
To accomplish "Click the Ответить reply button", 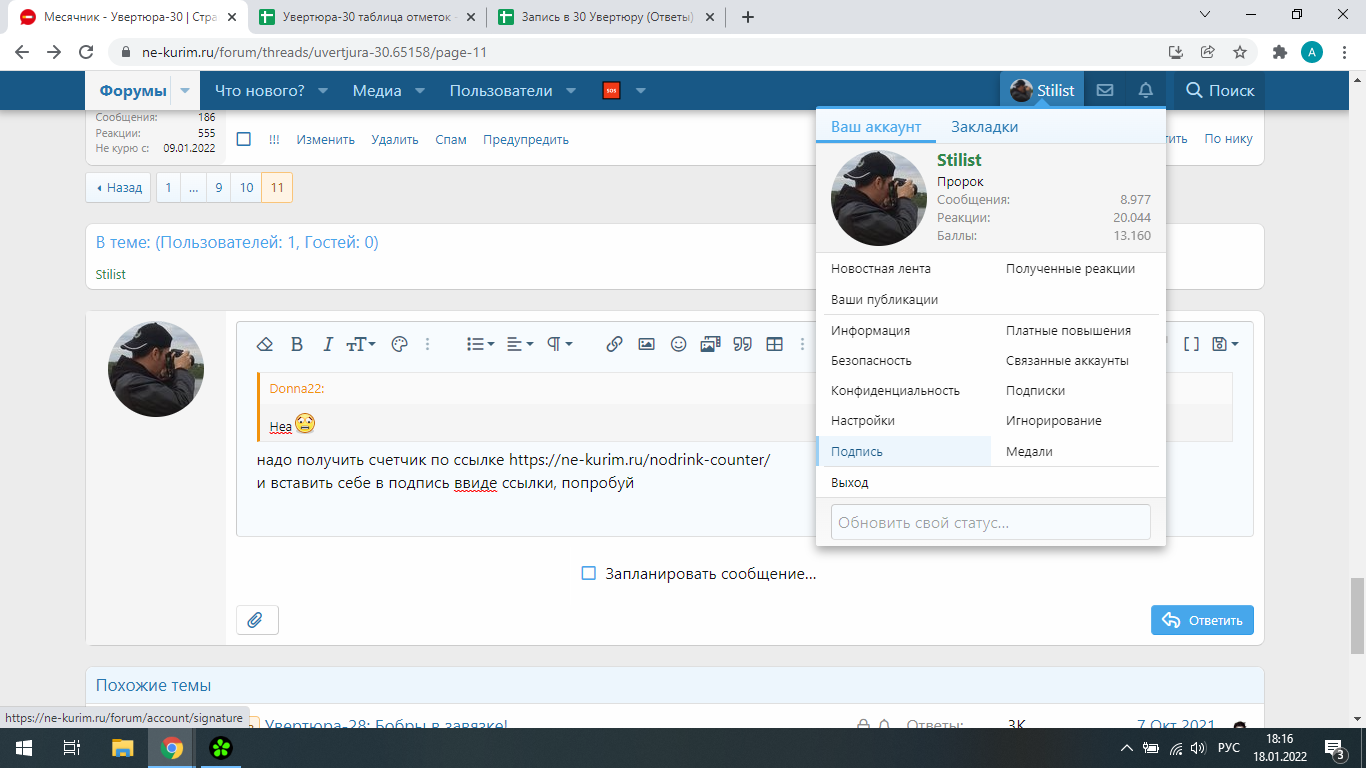I will coord(1202,620).
